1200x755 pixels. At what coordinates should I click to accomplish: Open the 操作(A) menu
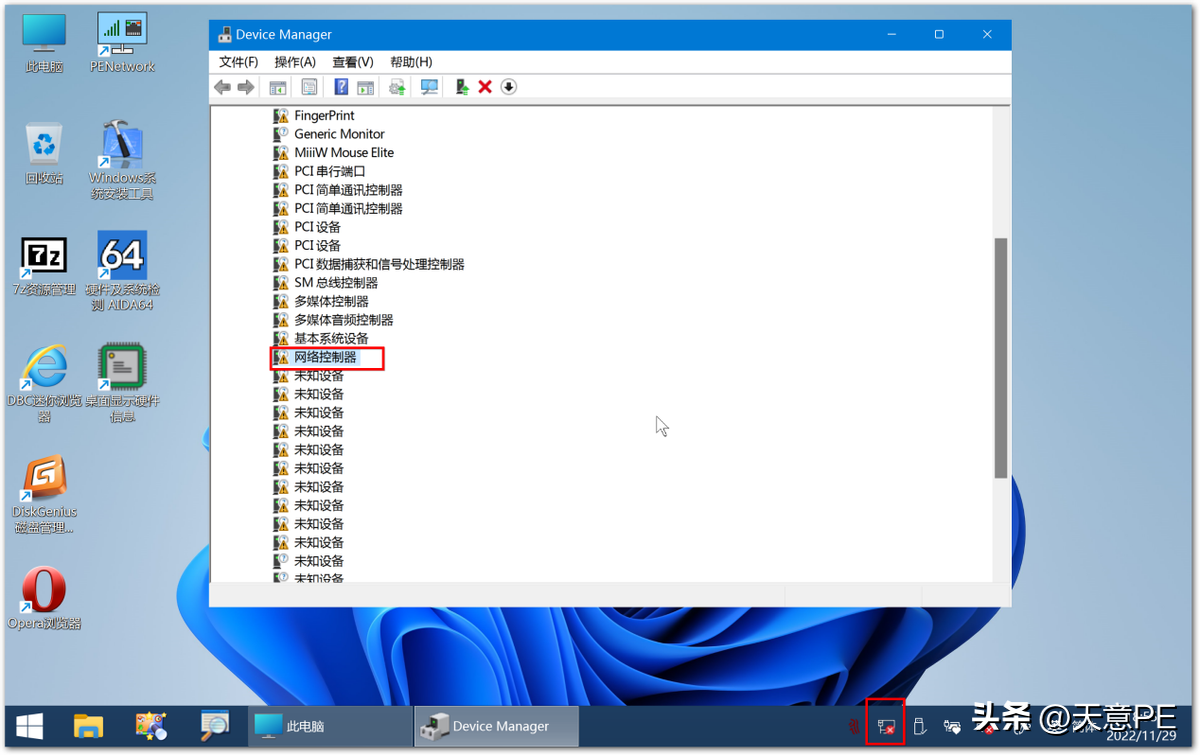295,62
